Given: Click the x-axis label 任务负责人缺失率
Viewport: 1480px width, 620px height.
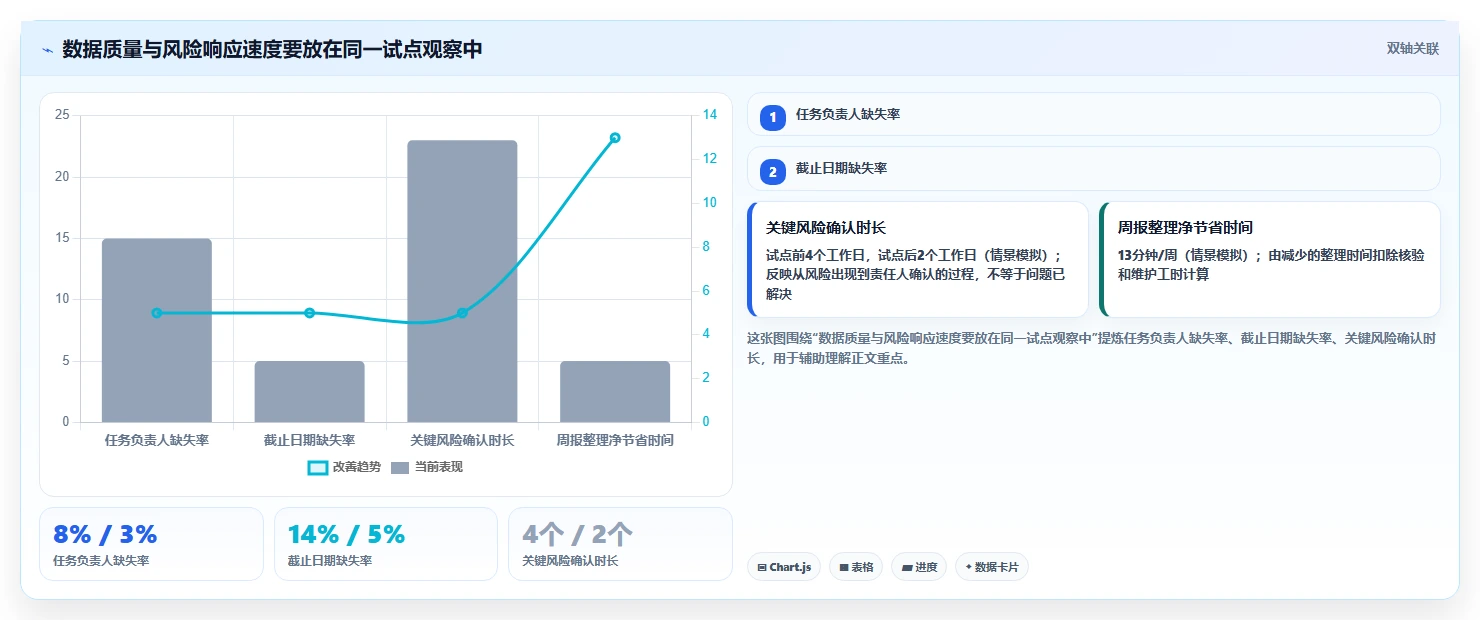Looking at the screenshot, I should coord(157,440).
